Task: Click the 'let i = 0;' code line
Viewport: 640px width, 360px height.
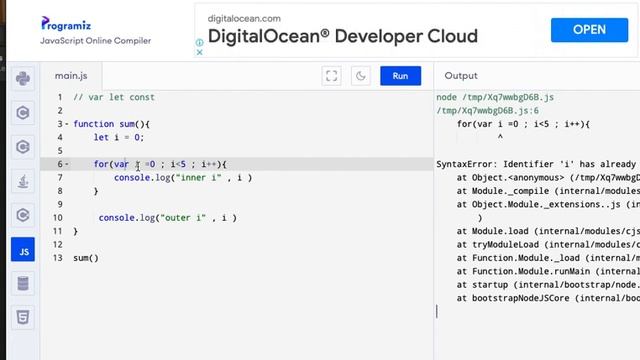Action: pyautogui.click(x=119, y=138)
